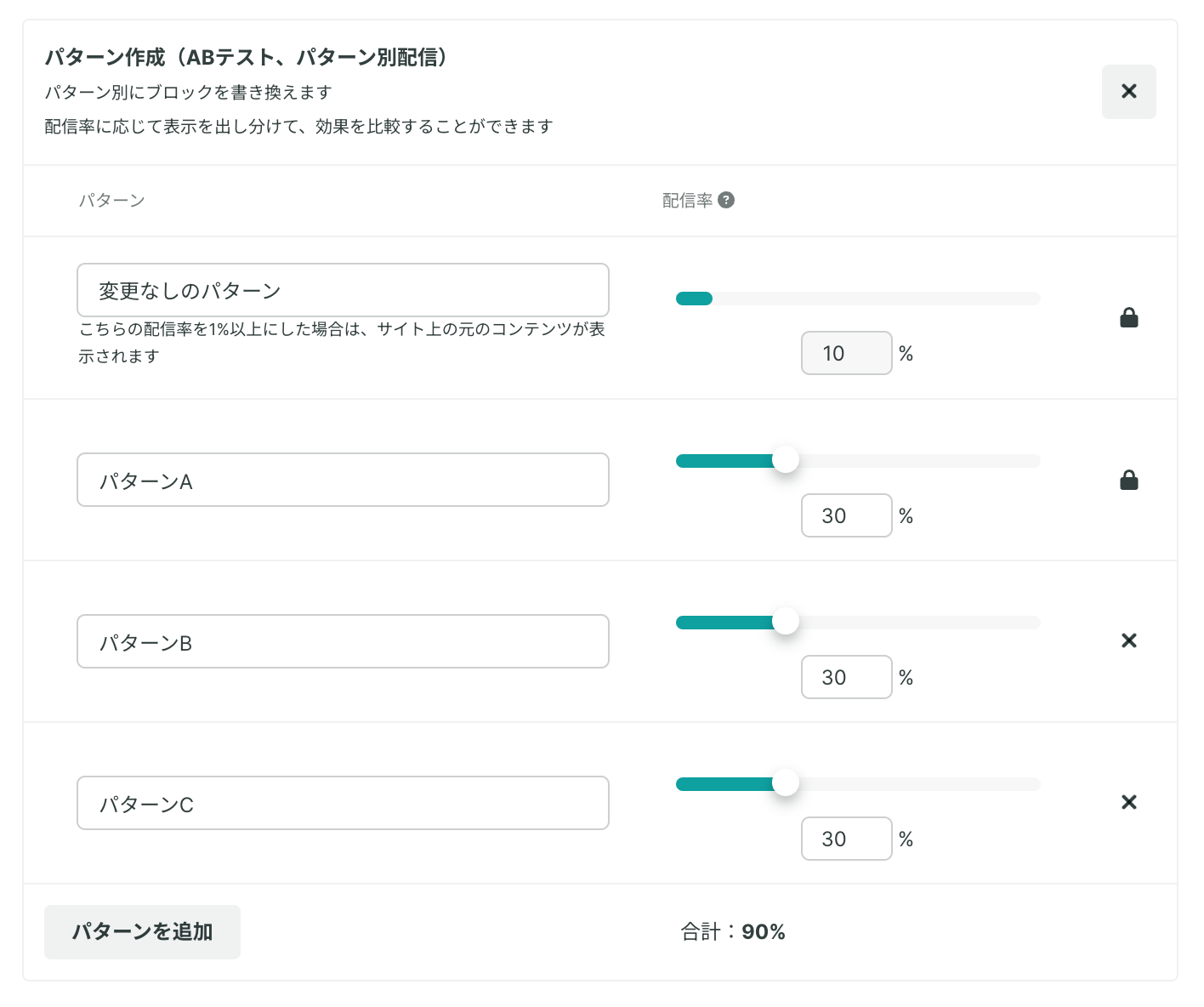Remove パターンC with its X icon
Image resolution: width=1204 pixels, height=1007 pixels.
point(1129,802)
